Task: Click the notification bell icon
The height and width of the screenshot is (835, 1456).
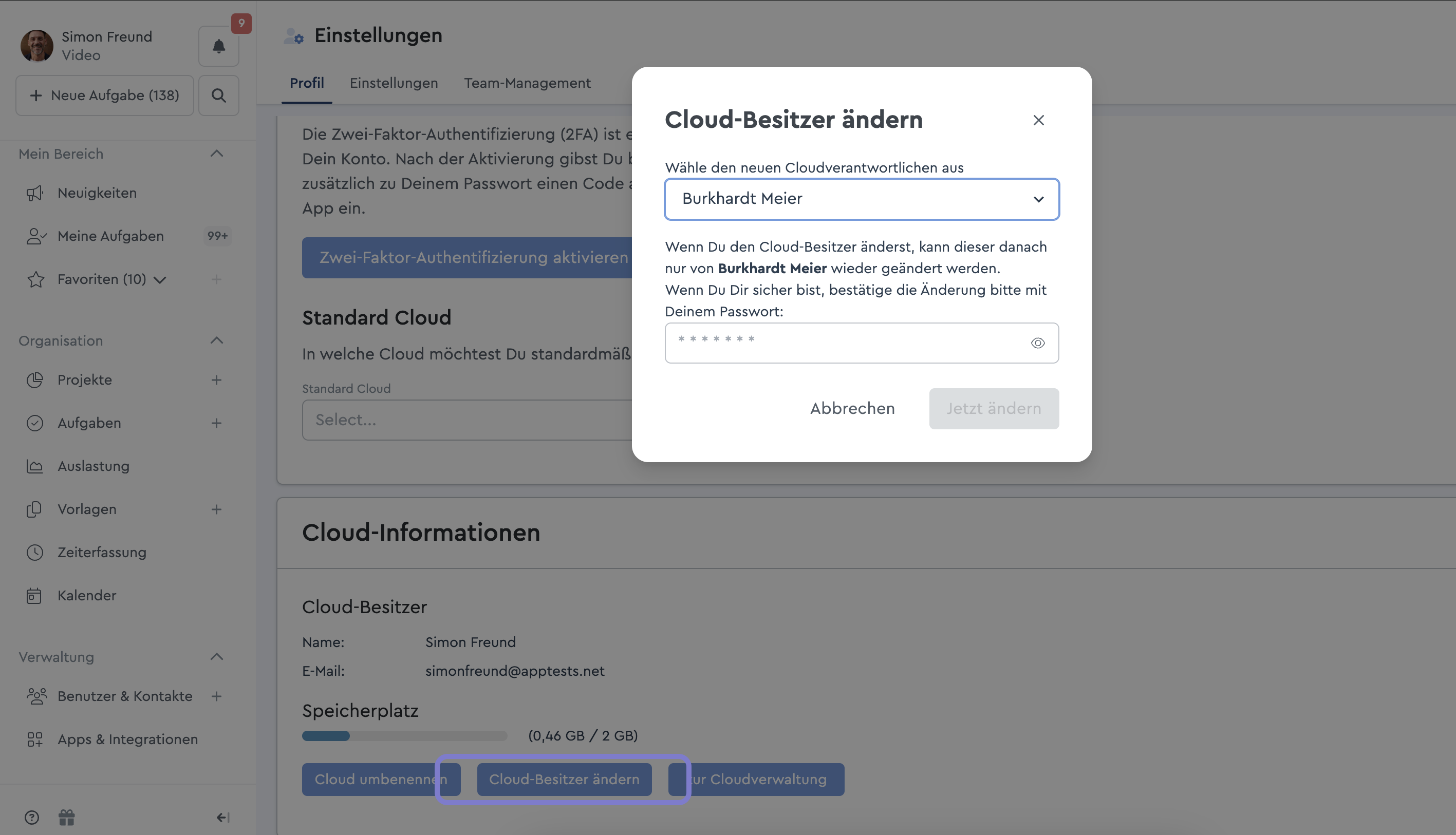Action: (x=218, y=46)
